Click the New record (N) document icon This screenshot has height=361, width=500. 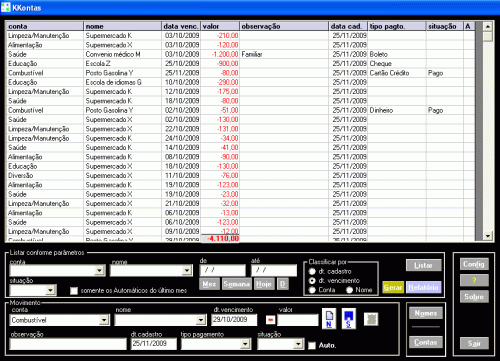point(329,319)
